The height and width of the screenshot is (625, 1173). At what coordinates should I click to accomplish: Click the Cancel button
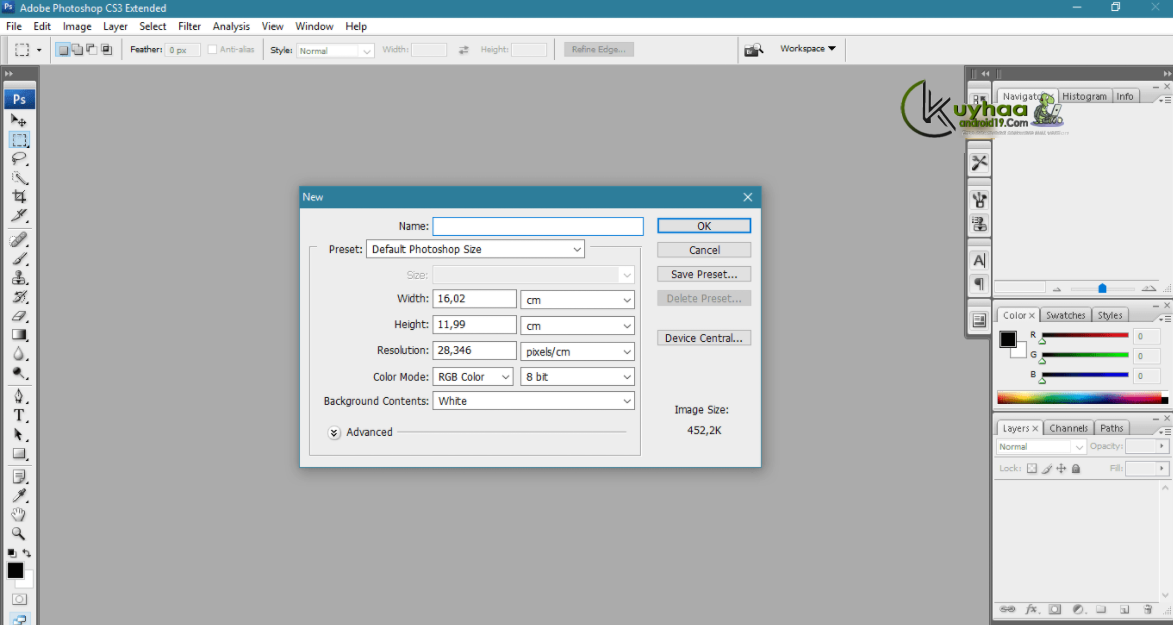pos(704,250)
